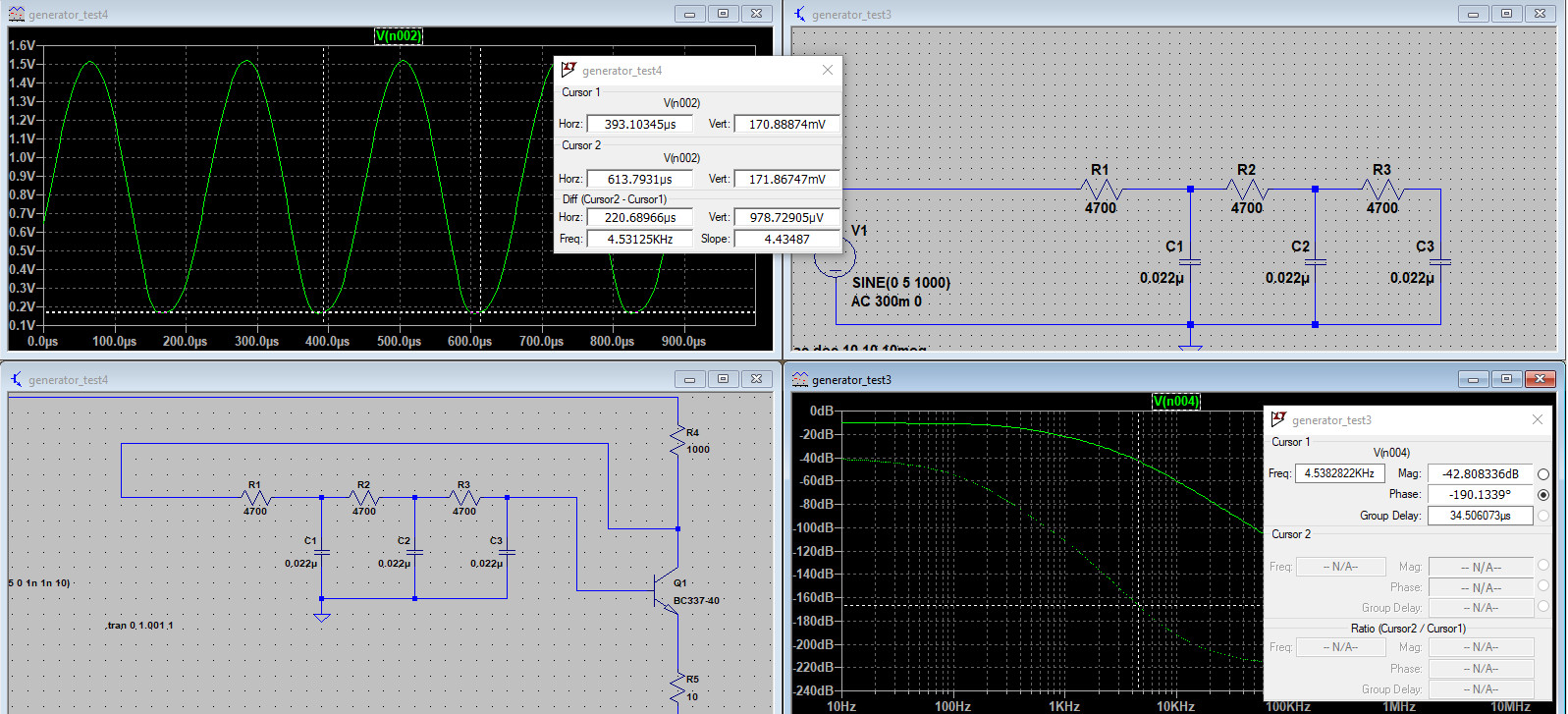Click the V(n002) trace label
Viewport: 1568px width, 714px height.
click(399, 35)
